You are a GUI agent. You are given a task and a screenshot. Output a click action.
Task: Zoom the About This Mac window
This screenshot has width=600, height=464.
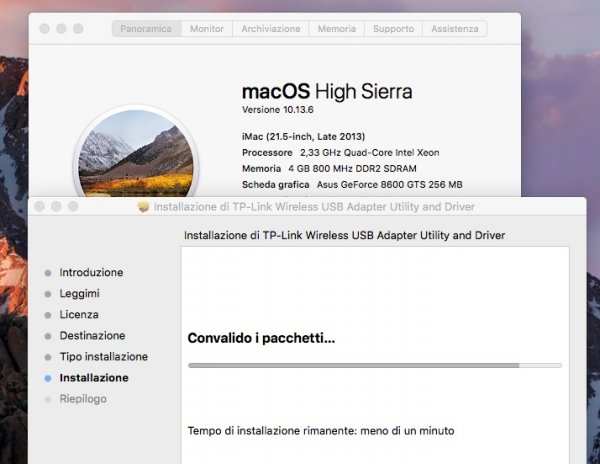[78, 29]
